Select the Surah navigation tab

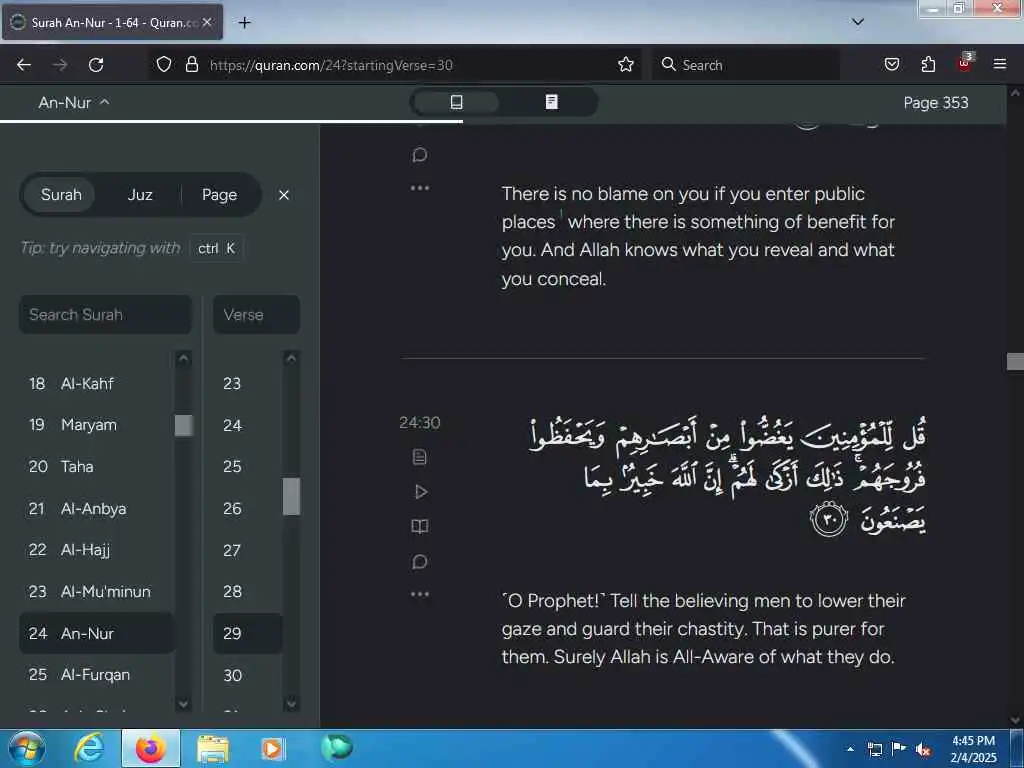[x=61, y=195]
